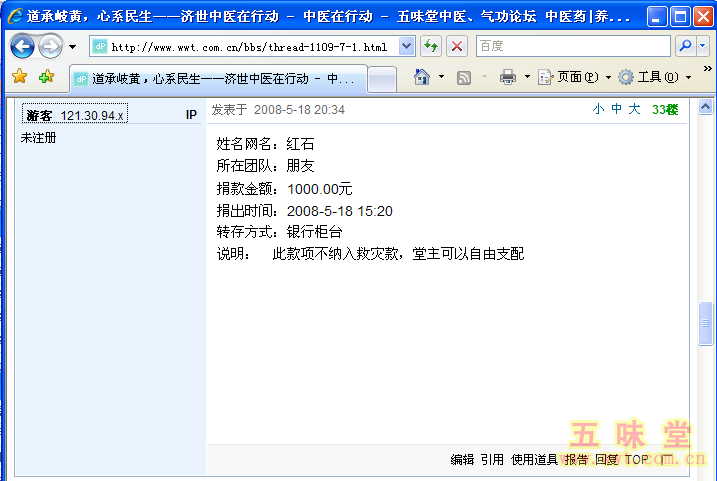Click the 编辑 (Edit) link

coord(462,460)
